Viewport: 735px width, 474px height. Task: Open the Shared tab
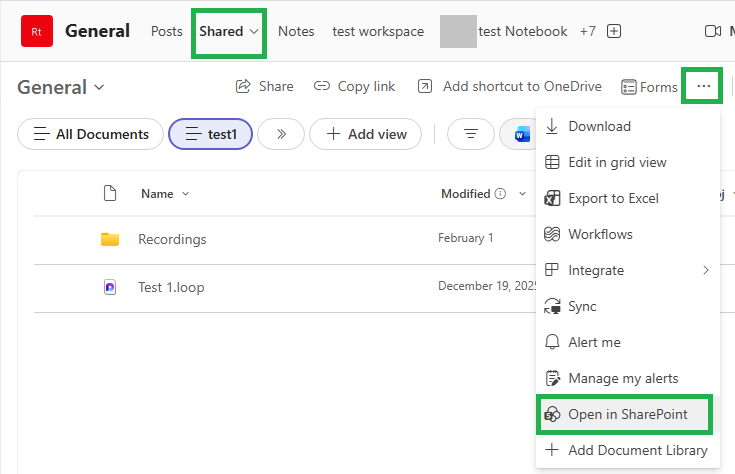pos(221,31)
